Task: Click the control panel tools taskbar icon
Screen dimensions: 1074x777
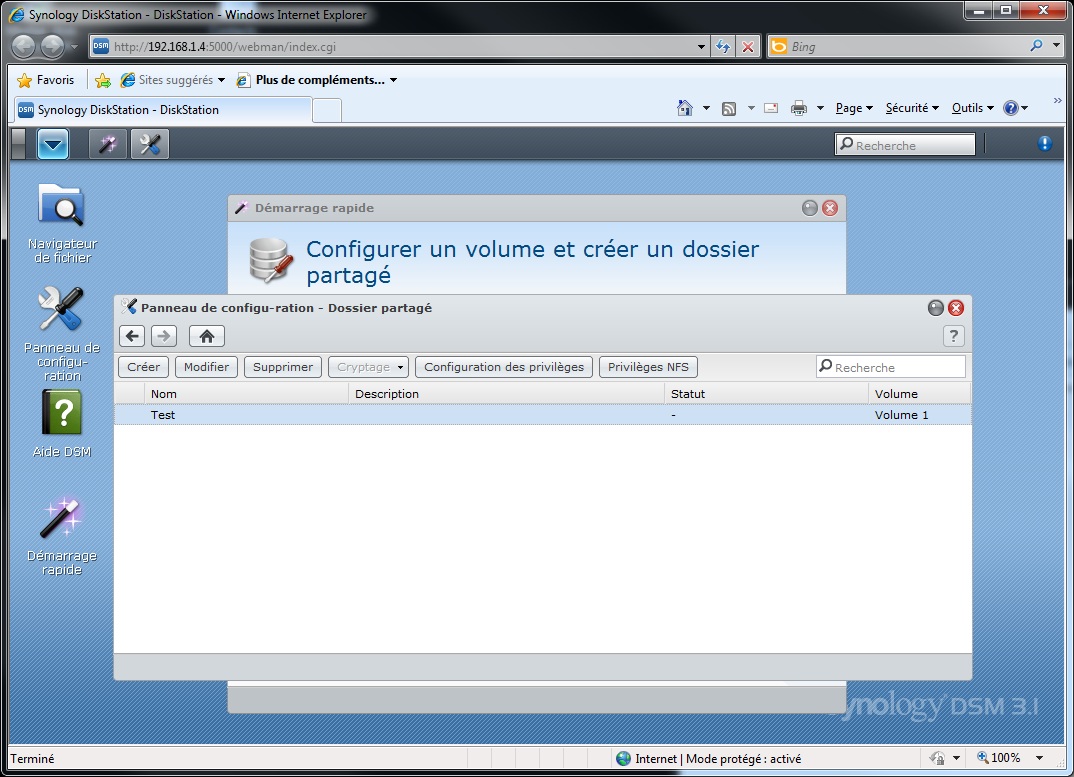Action: [150, 144]
